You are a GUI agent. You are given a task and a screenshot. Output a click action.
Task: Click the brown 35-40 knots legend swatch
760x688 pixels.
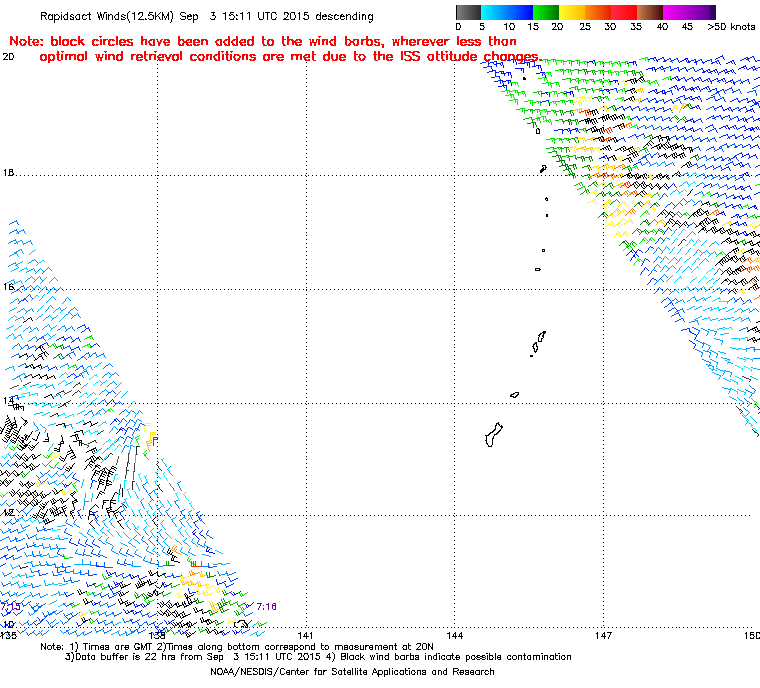tap(650, 12)
